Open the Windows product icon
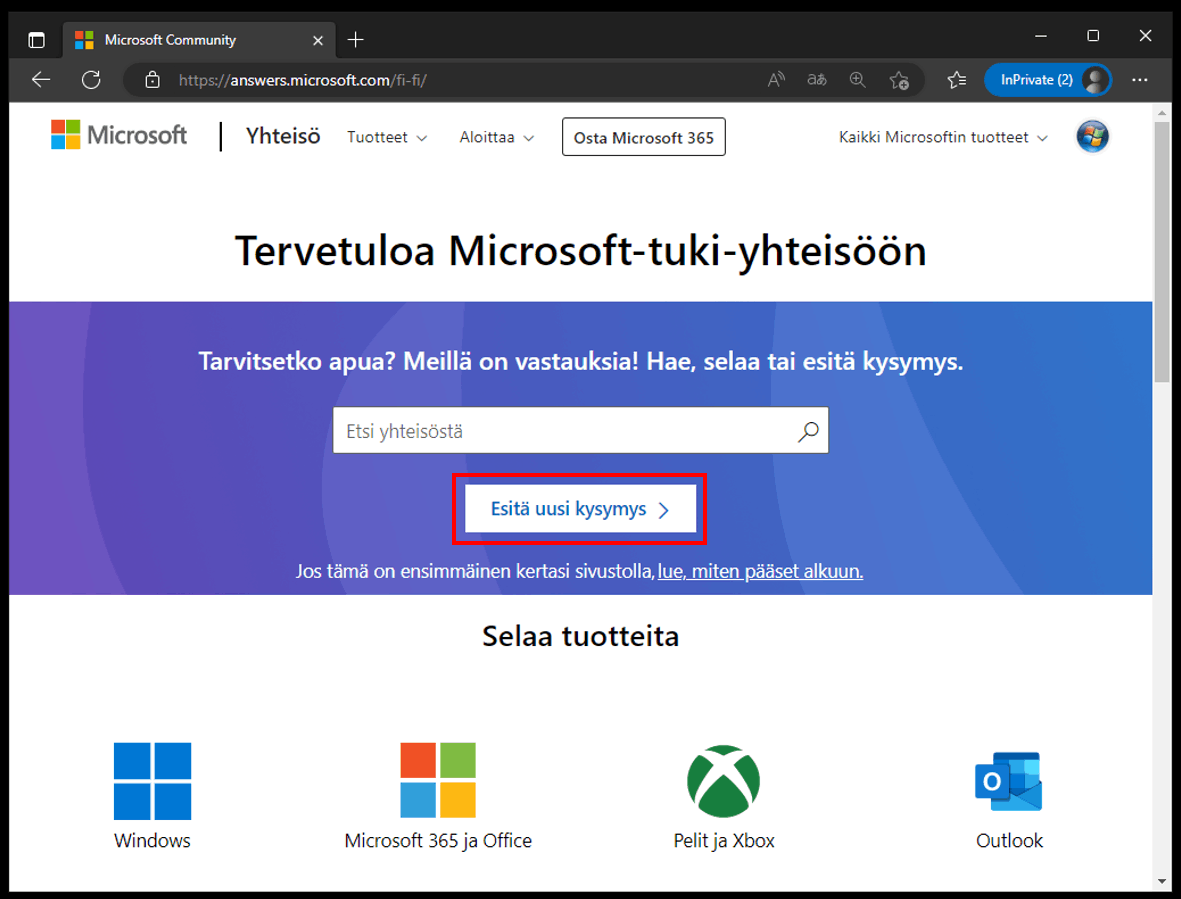The height and width of the screenshot is (899, 1181). [152, 781]
